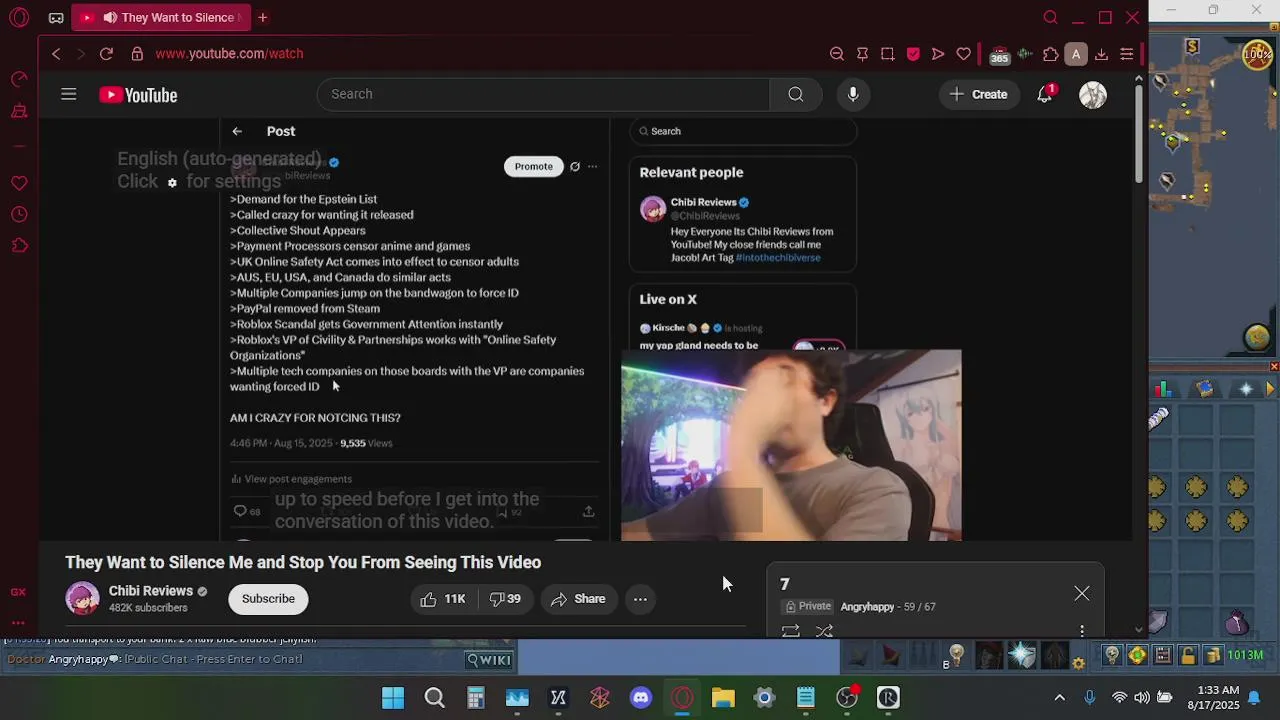The height and width of the screenshot is (720, 1280).
Task: Open the Calculator app in taskbar
Action: click(x=476, y=698)
